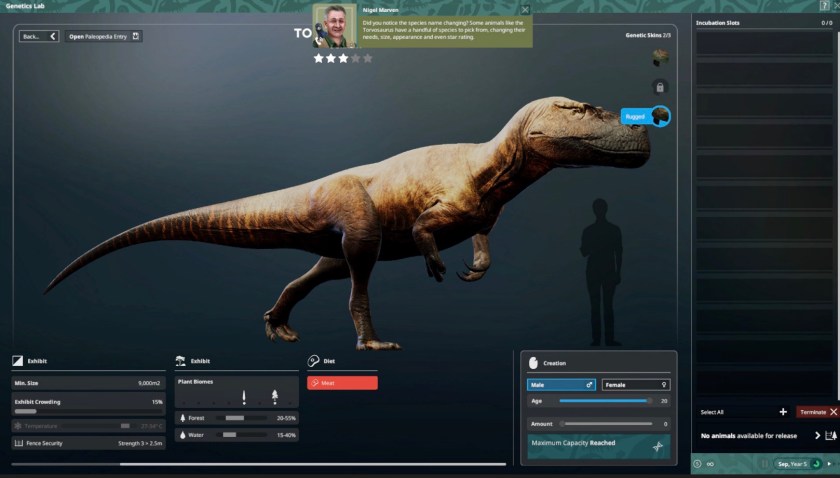Click the Incubation Slots 0 / 0 counter
The height and width of the screenshot is (478, 840).
827,23
